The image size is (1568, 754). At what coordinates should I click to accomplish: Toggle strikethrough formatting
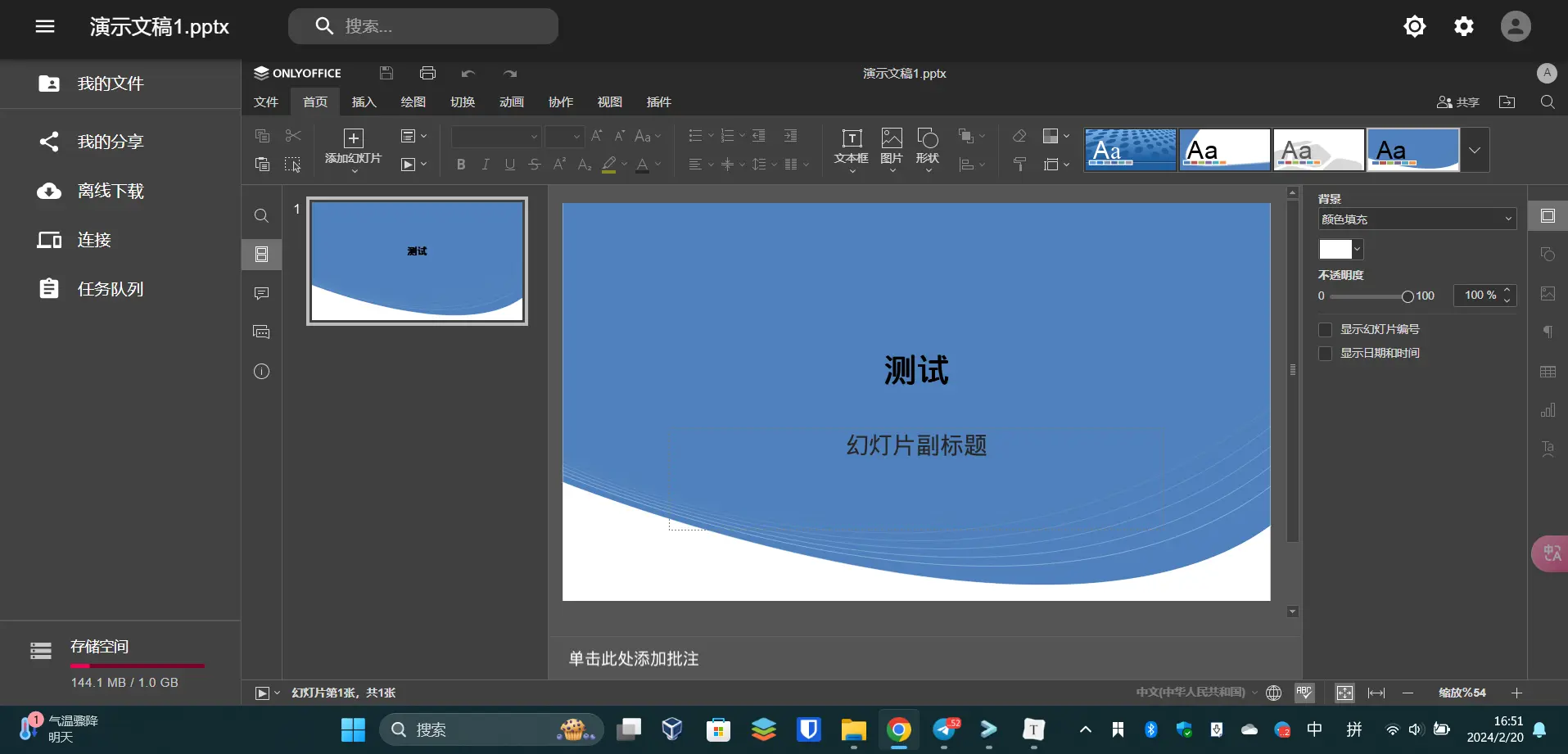click(535, 165)
